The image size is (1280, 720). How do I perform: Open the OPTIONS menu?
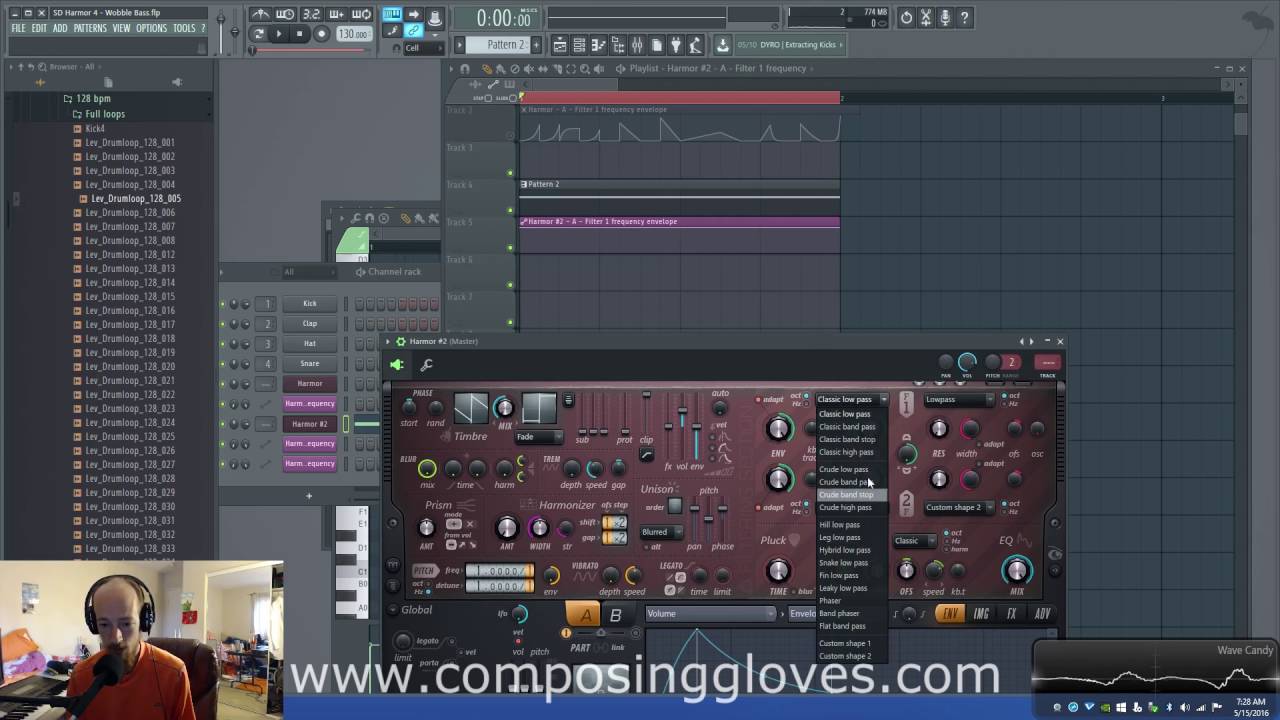coord(152,28)
